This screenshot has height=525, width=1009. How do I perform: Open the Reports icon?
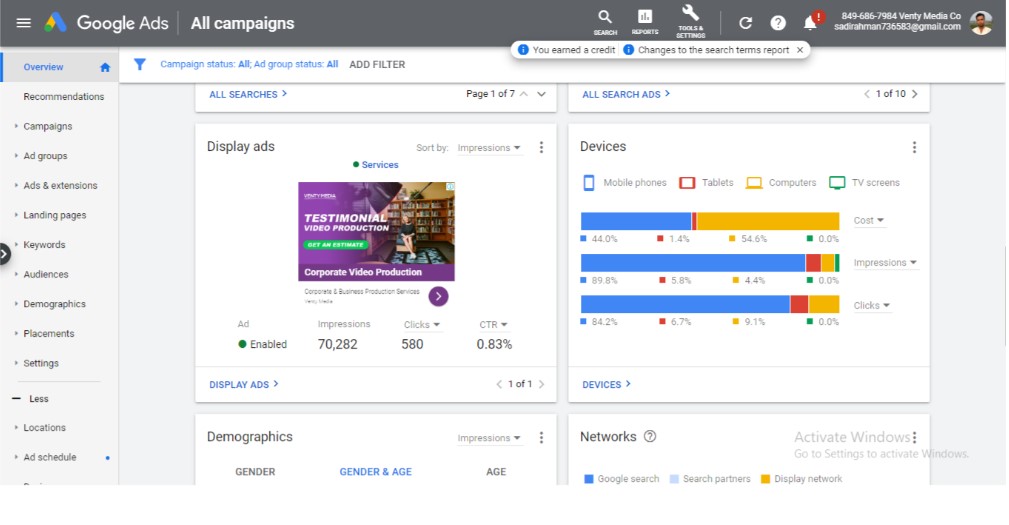click(645, 18)
